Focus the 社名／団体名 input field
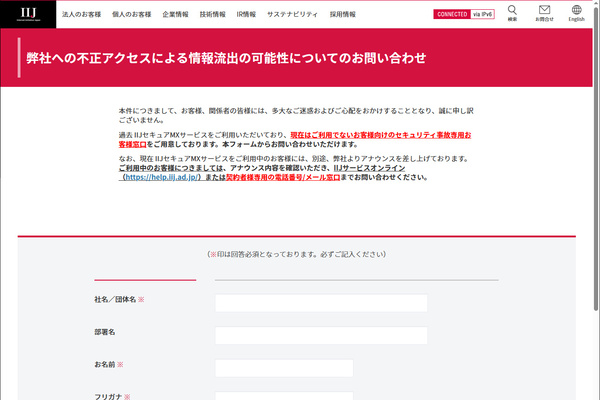Viewport: 600px width, 400px height. click(x=321, y=303)
